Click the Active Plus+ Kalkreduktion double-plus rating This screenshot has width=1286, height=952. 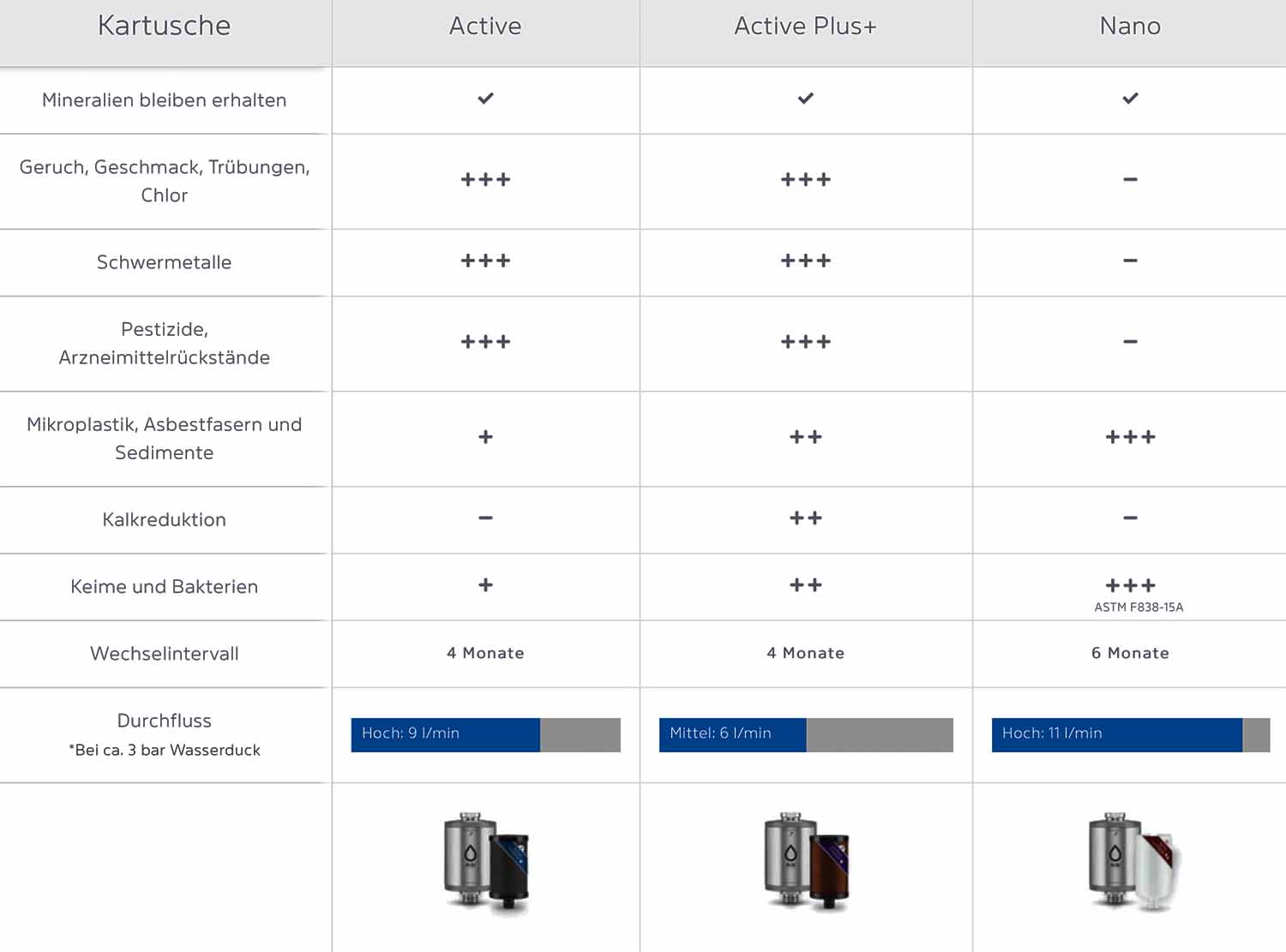click(x=805, y=518)
